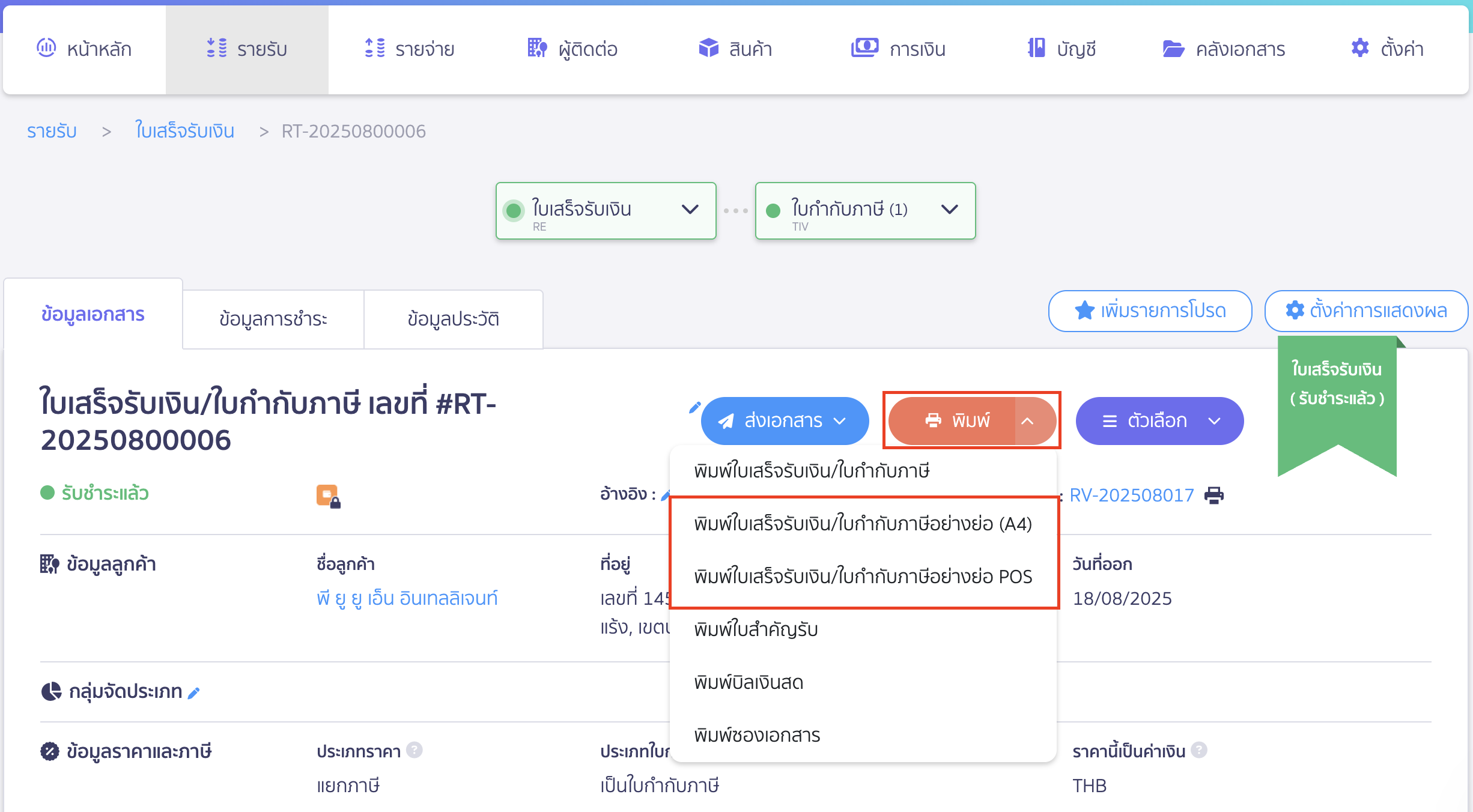Viewport: 1473px width, 812px height.
Task: Click the 18/08/2025 issue date value
Action: coord(1122,598)
